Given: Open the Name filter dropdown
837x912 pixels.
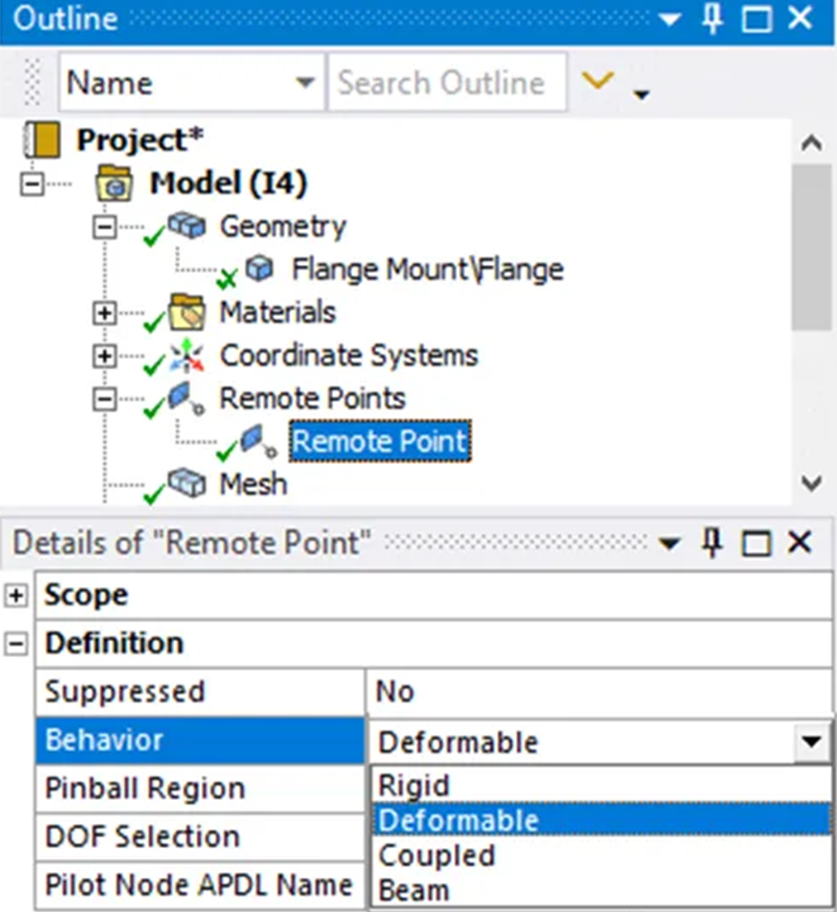Looking at the screenshot, I should [304, 83].
